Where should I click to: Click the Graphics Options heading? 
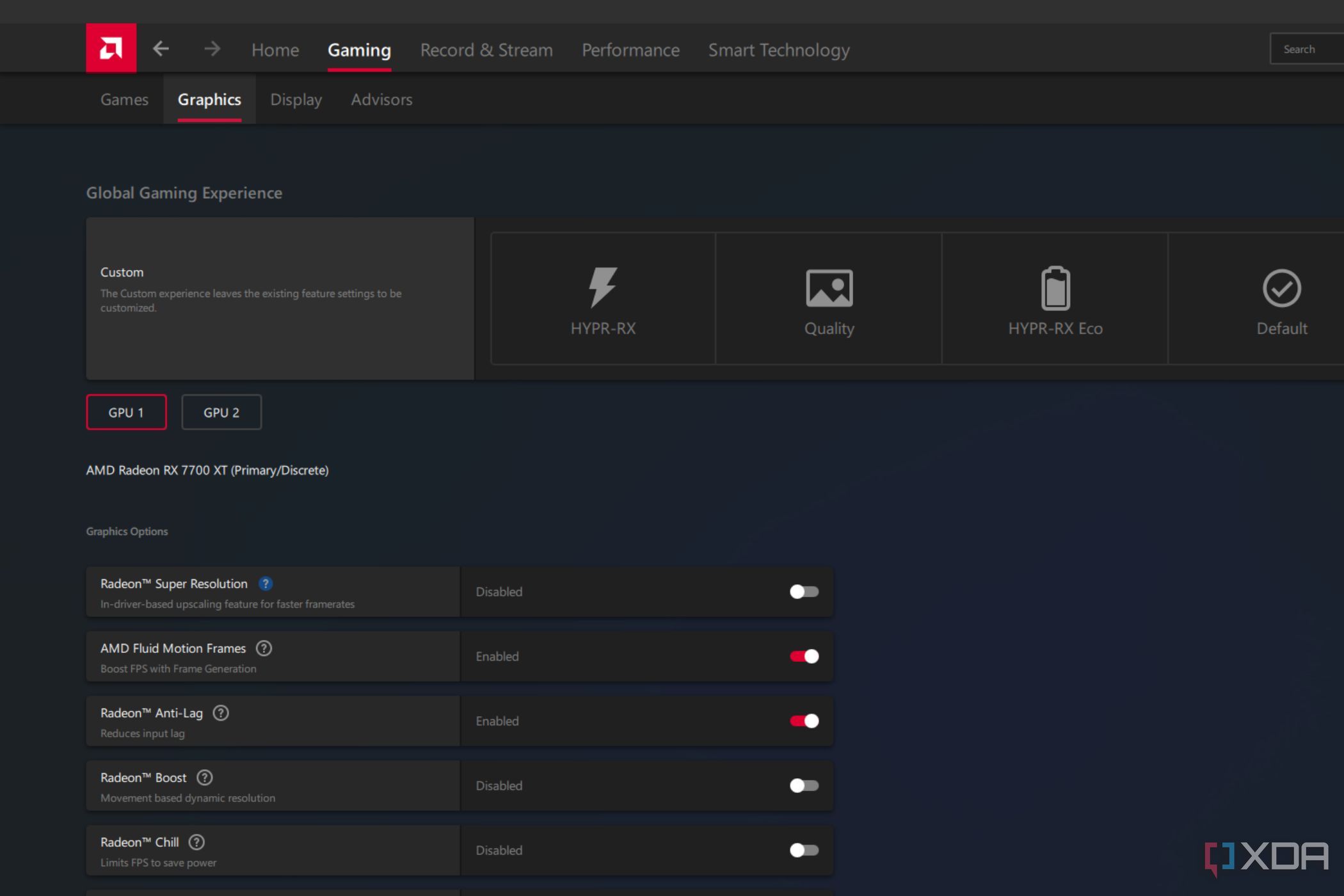(127, 531)
